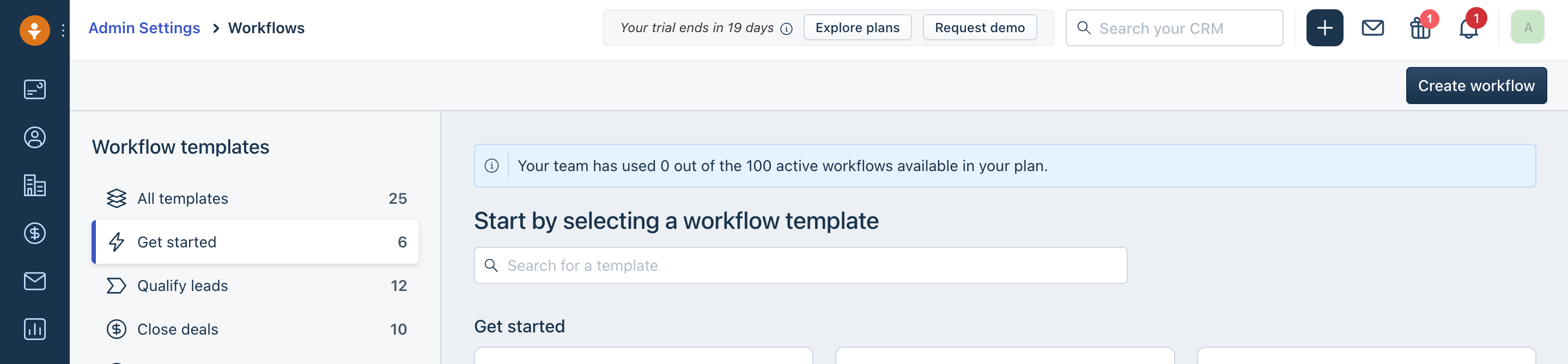
Task: Open Deals from the sidebar dollar icon
Action: (x=35, y=233)
